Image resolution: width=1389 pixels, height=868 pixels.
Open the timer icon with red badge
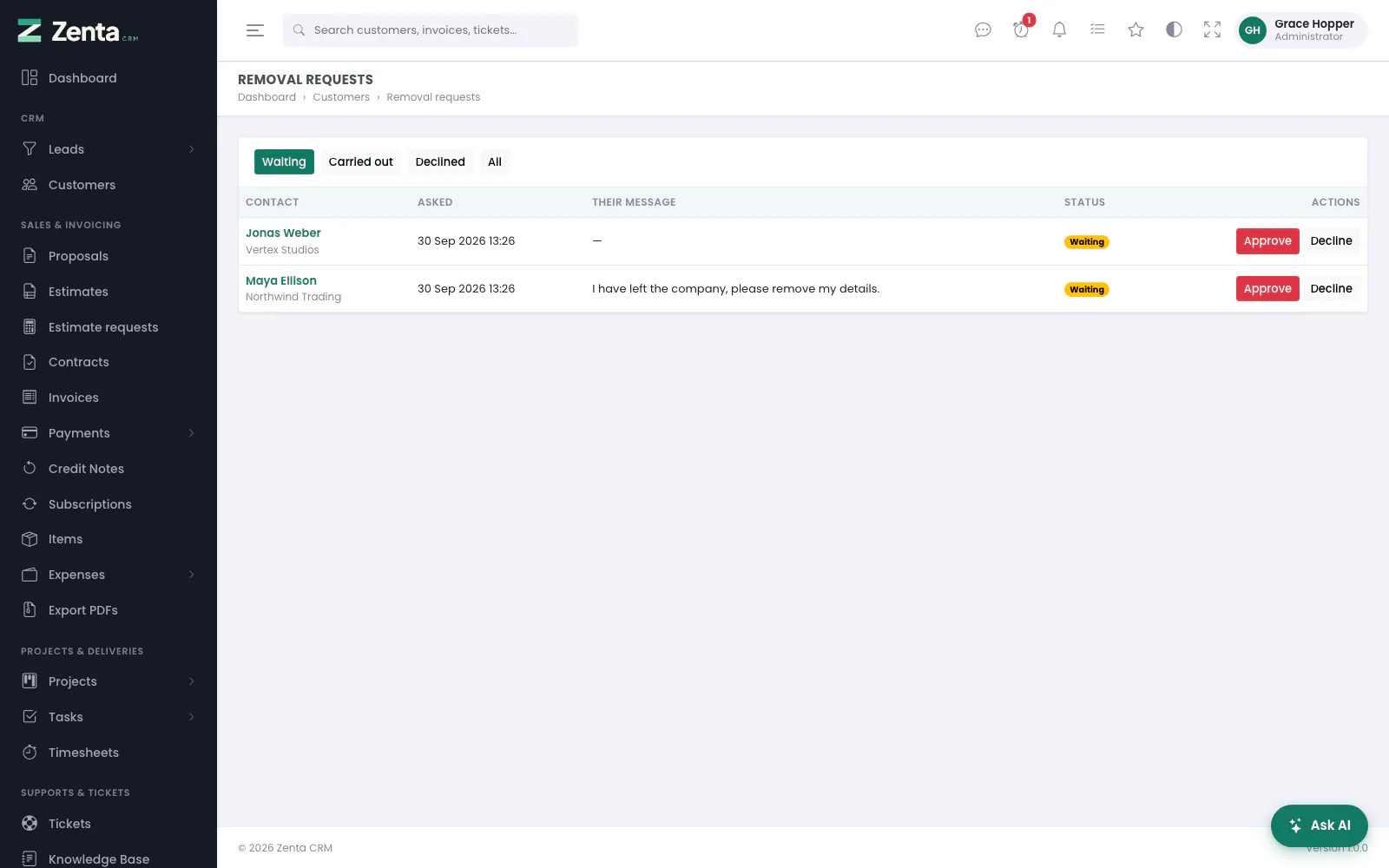tap(1021, 30)
